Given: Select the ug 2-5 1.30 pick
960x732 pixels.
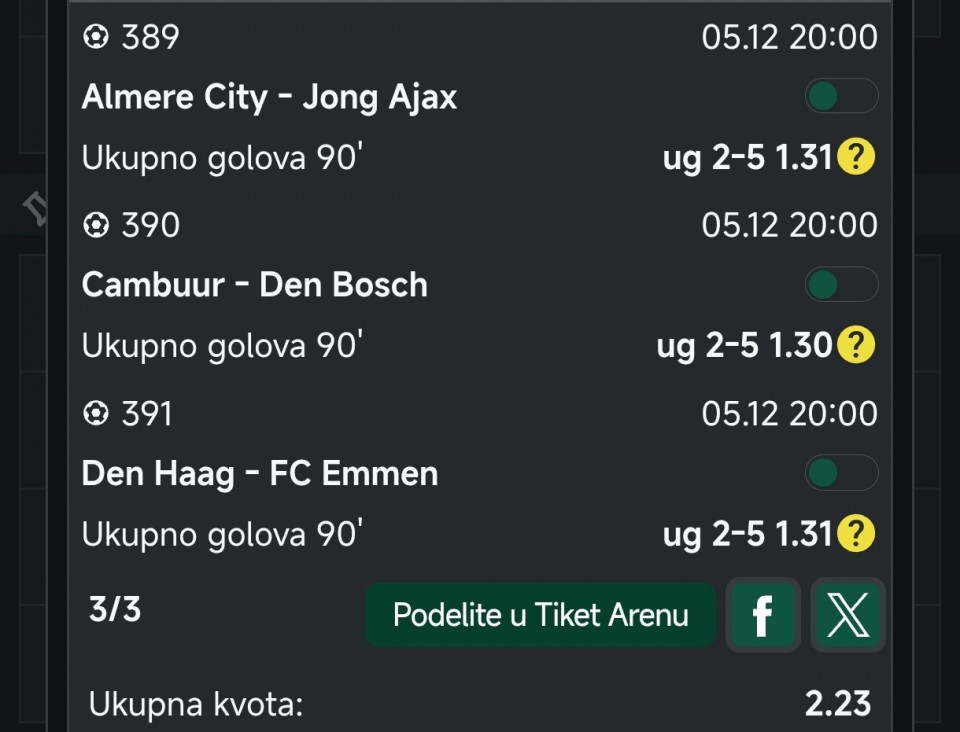Looking at the screenshot, I should [x=743, y=345].
